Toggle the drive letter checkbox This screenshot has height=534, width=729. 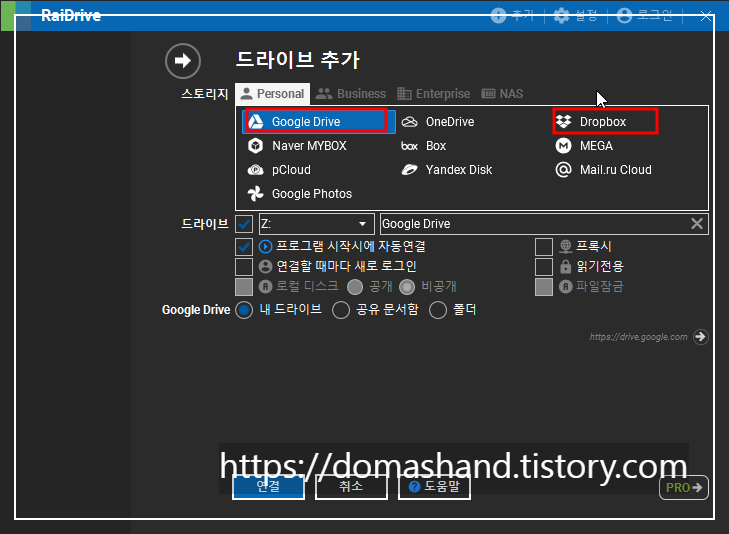(244, 224)
